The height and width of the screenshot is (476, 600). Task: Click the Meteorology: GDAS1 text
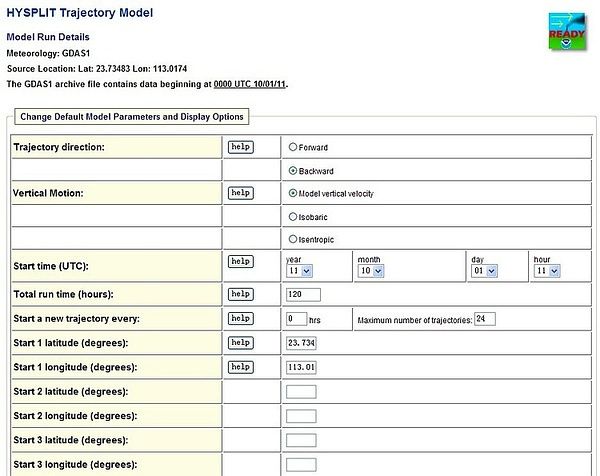pos(48,53)
